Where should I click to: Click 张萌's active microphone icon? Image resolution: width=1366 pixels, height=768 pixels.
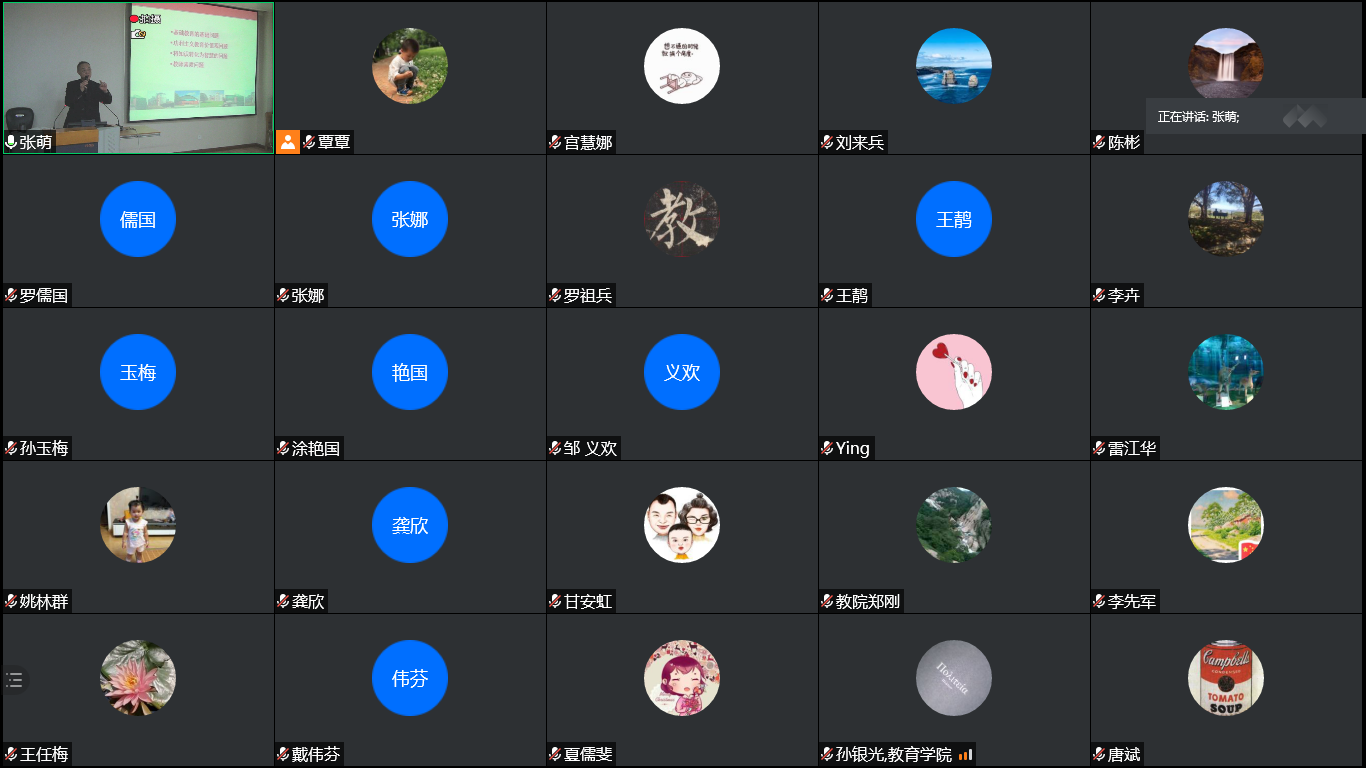click(x=11, y=142)
